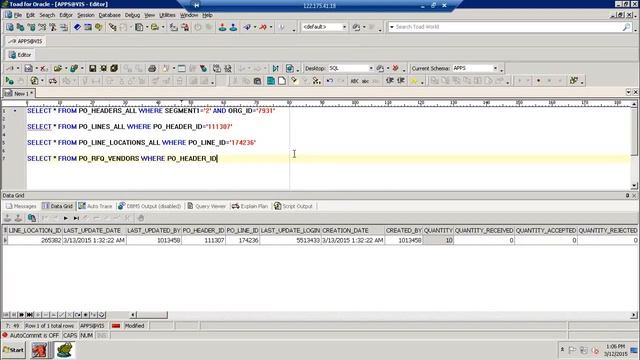Click the Editor window button
The height and width of the screenshot is (360, 640).
[x=20, y=55]
